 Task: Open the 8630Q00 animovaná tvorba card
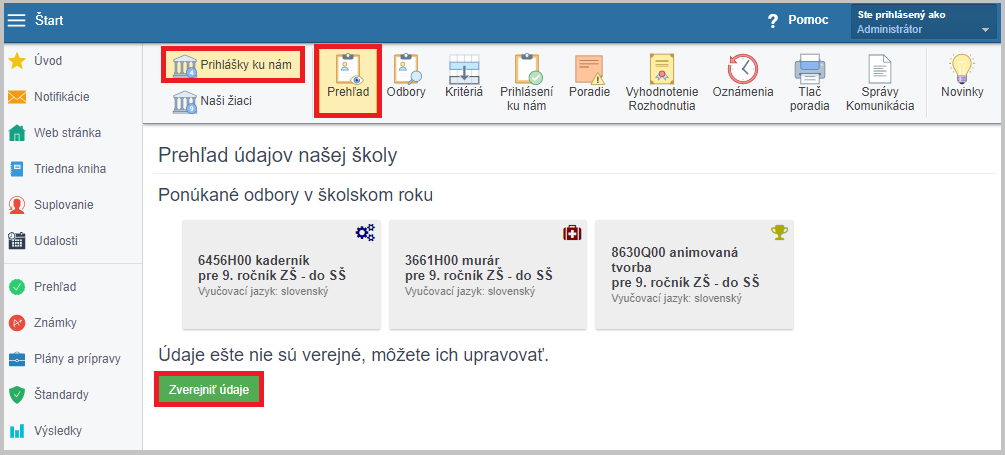(695, 275)
